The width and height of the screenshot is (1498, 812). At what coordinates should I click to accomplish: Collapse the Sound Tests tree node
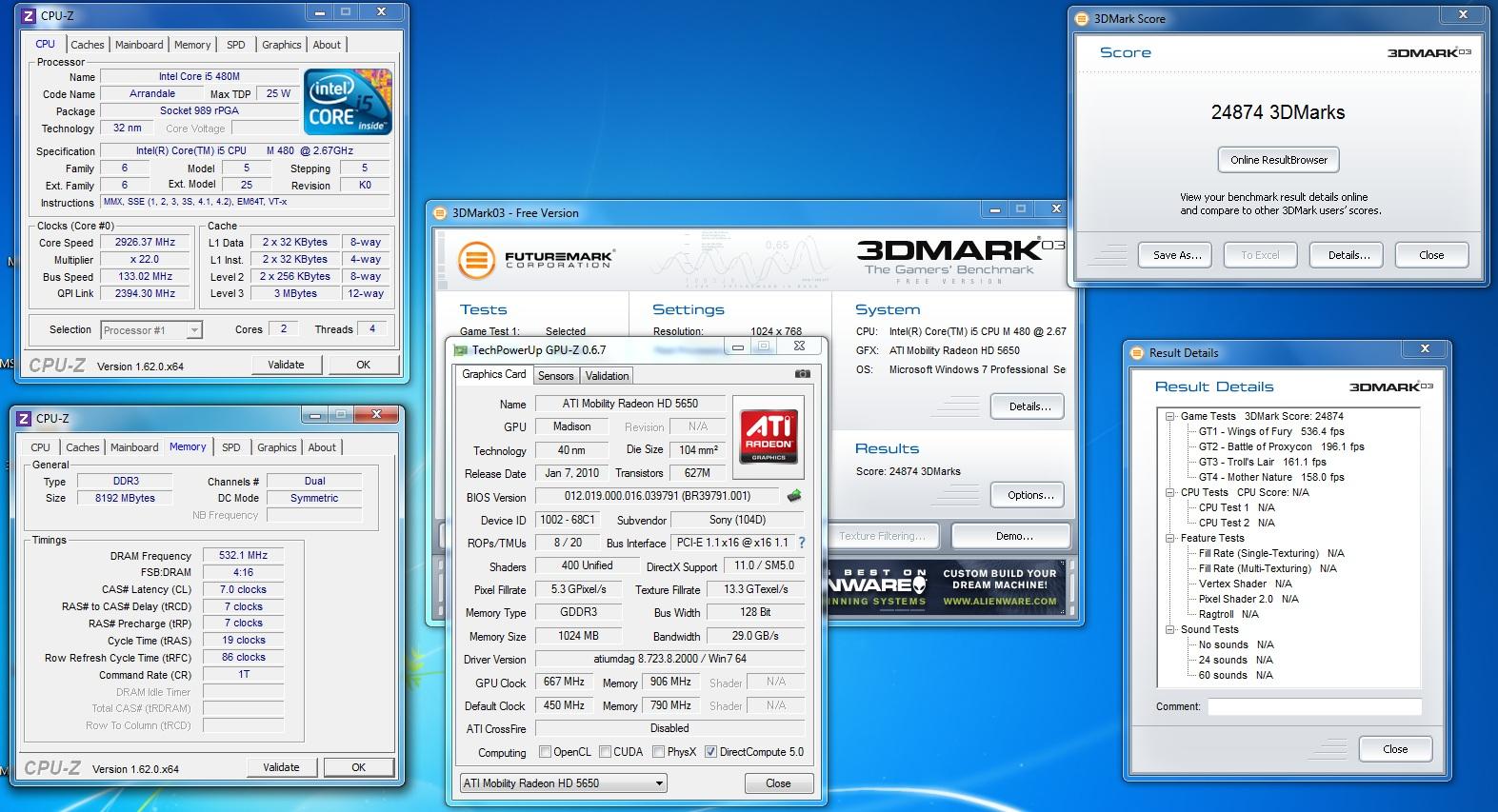(x=1170, y=629)
